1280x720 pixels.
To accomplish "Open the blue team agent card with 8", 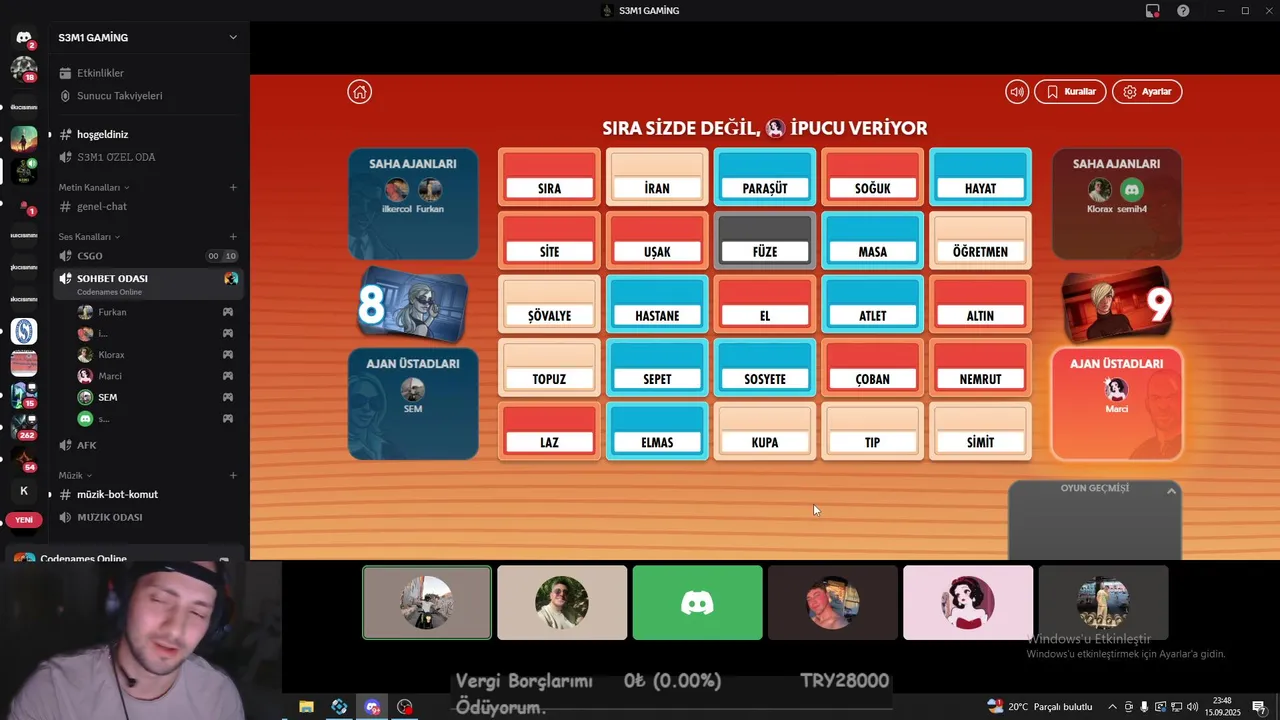I will (413, 305).
